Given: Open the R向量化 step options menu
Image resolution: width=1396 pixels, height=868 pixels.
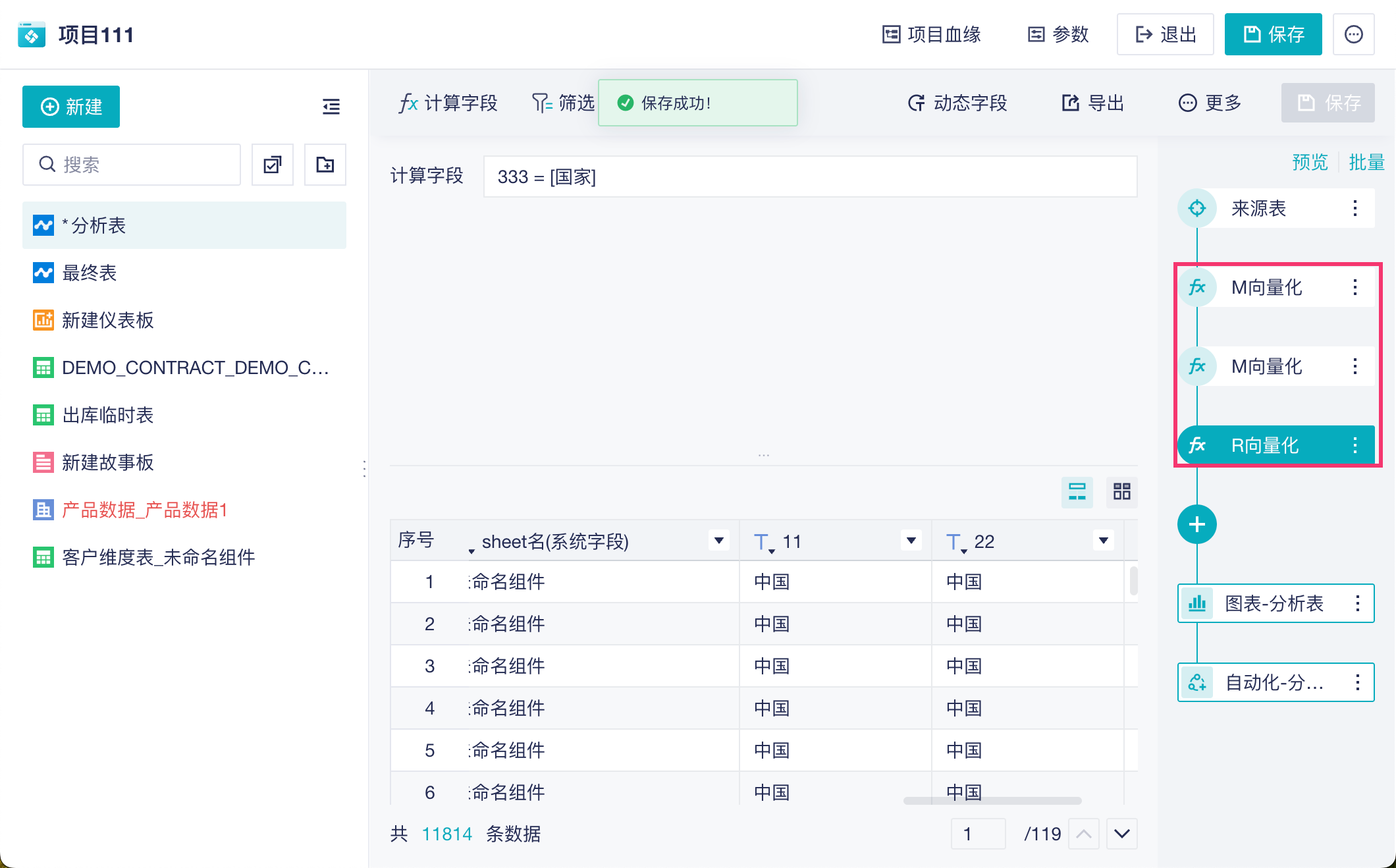Looking at the screenshot, I should pos(1355,445).
